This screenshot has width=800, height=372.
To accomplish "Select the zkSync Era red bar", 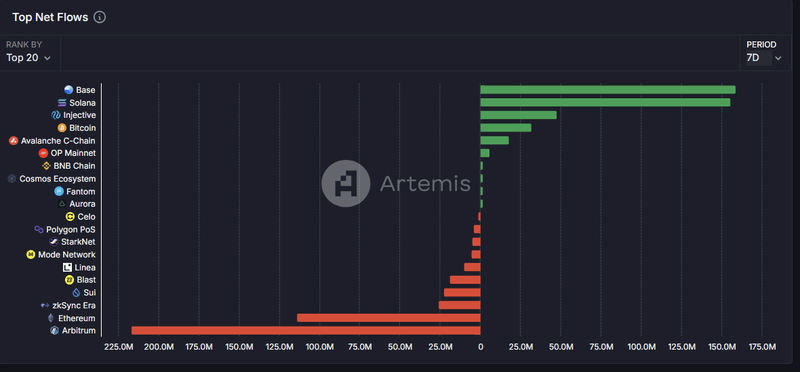I will tap(460, 305).
